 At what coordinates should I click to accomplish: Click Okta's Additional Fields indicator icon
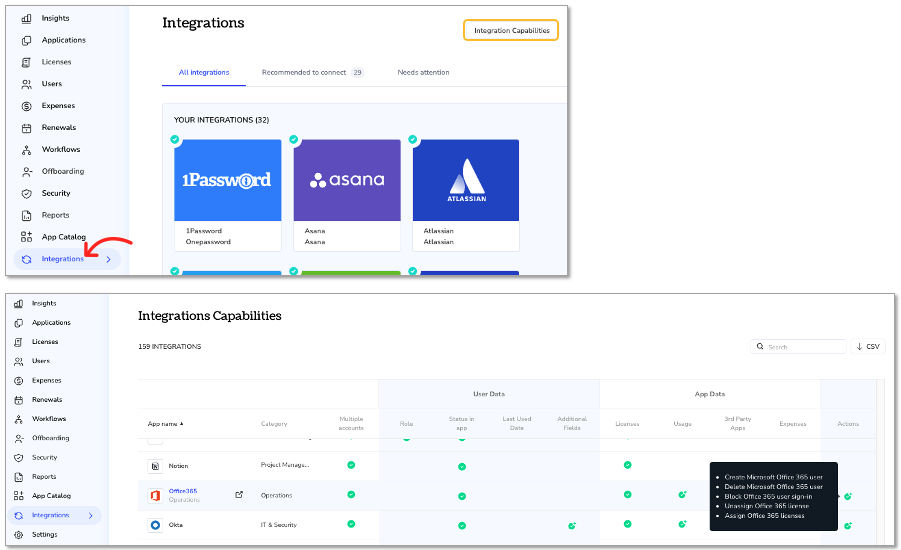572,525
